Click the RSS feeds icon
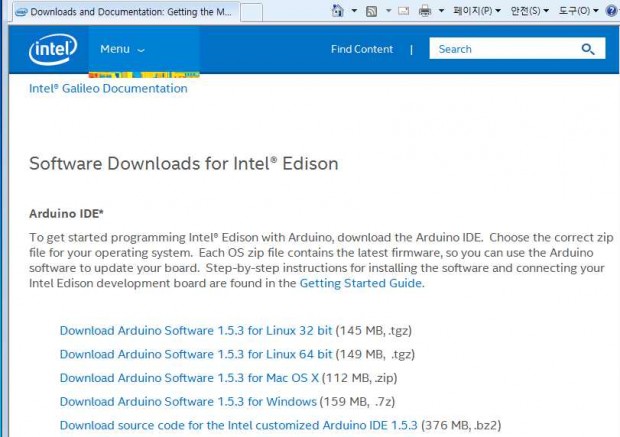Viewport: 620px width, 437px height. [371, 11]
